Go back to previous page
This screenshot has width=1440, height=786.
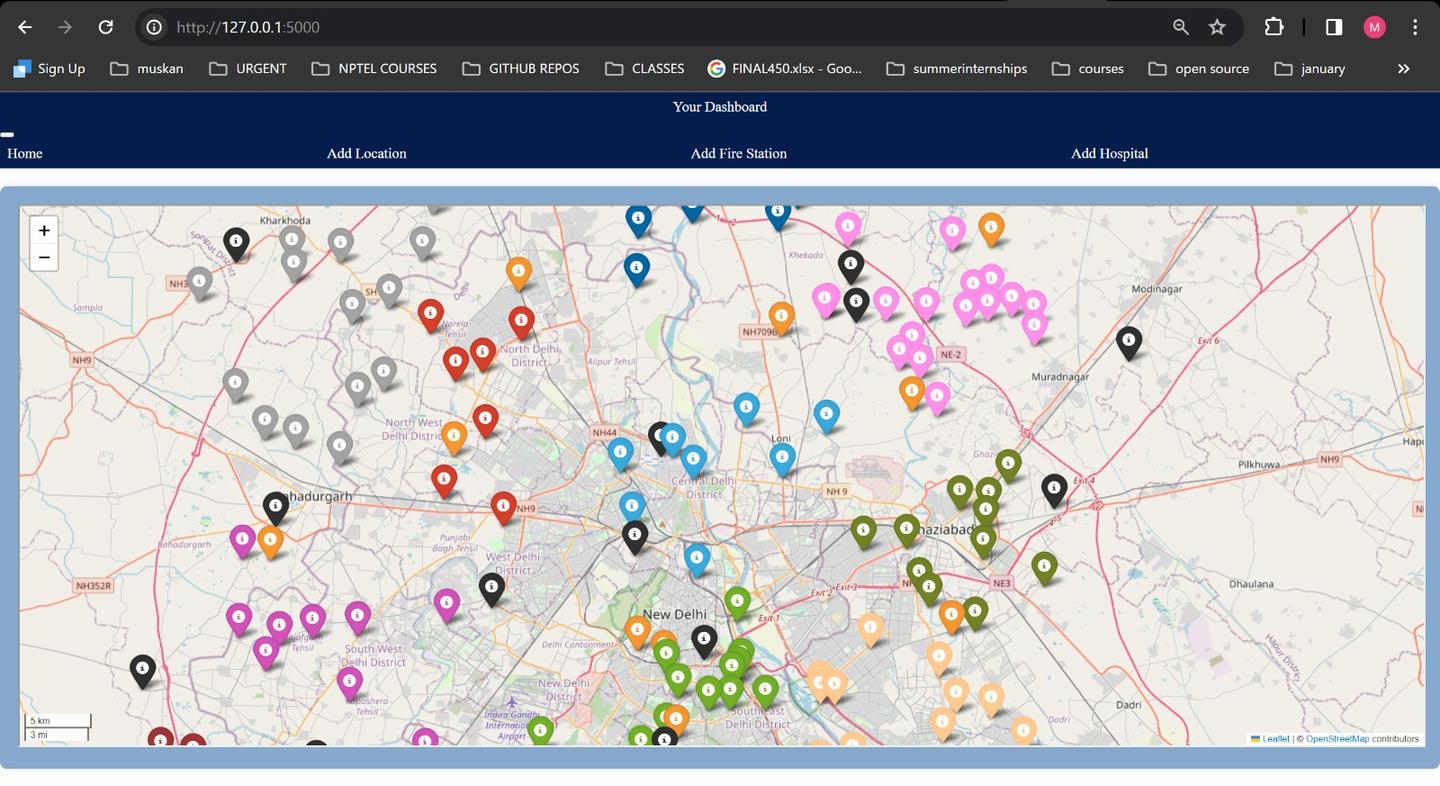click(25, 27)
